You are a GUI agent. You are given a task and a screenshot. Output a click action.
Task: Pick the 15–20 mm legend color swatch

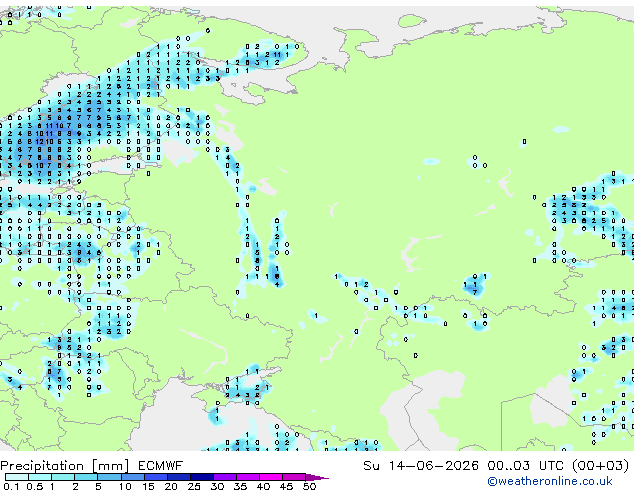tap(155, 477)
